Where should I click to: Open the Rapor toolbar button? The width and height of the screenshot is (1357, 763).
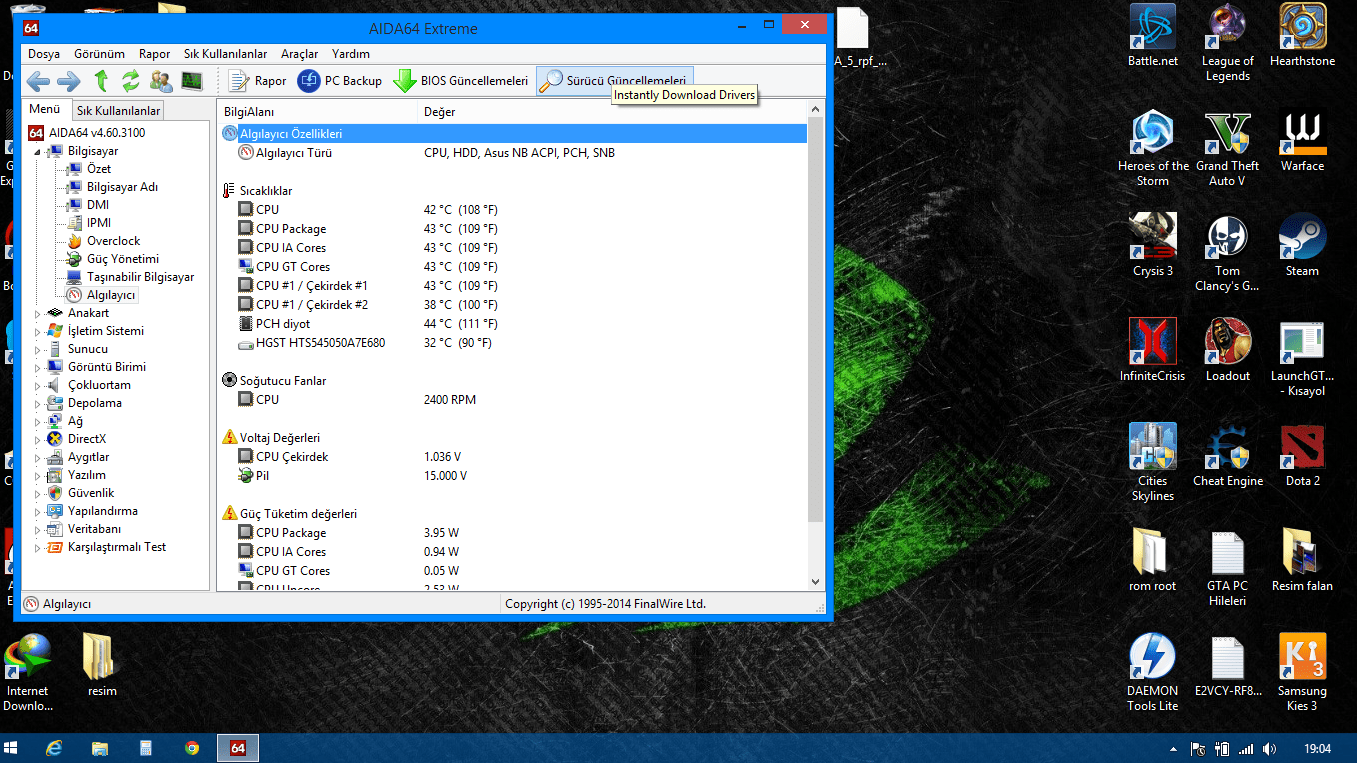pos(258,81)
